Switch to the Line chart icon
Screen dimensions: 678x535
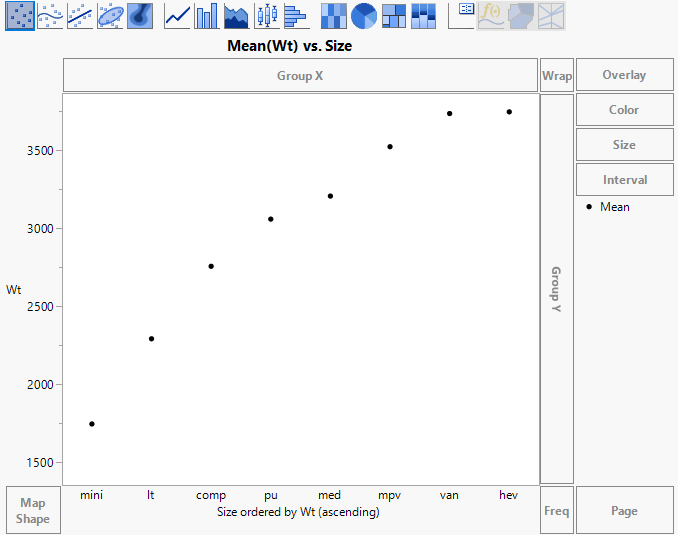coord(177,15)
